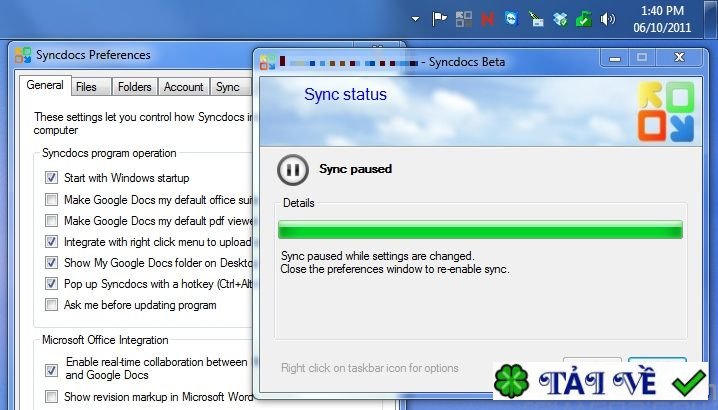The image size is (718, 410).
Task: Enable Make Google Docs my default pdf viewer
Action: coord(51,220)
